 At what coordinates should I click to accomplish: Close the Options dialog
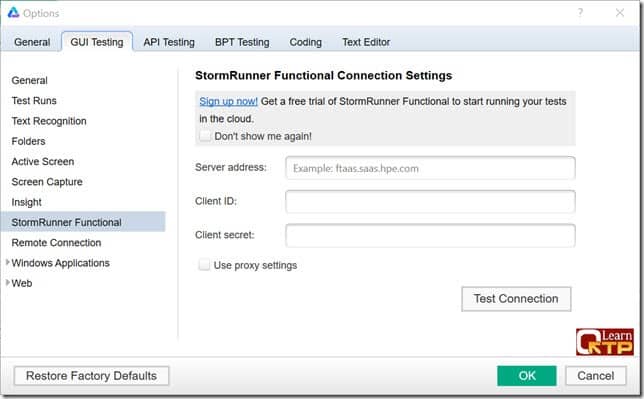tap(620, 13)
